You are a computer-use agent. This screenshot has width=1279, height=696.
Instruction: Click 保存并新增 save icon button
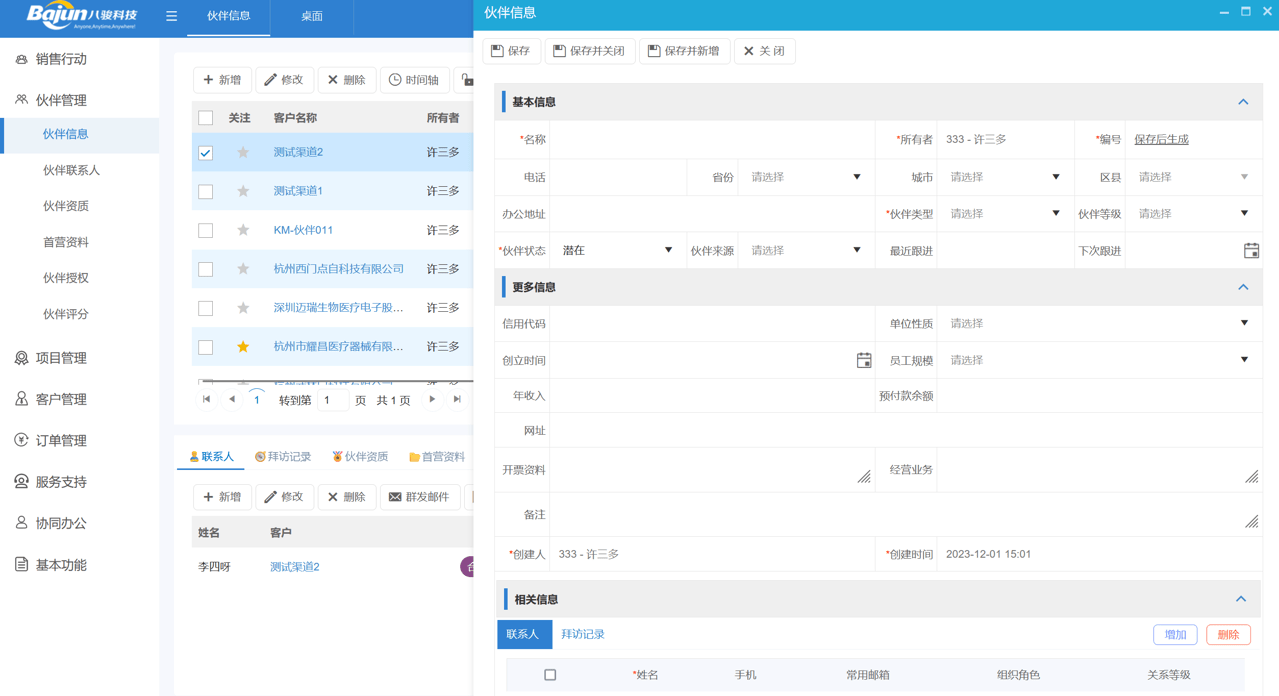click(x=684, y=51)
